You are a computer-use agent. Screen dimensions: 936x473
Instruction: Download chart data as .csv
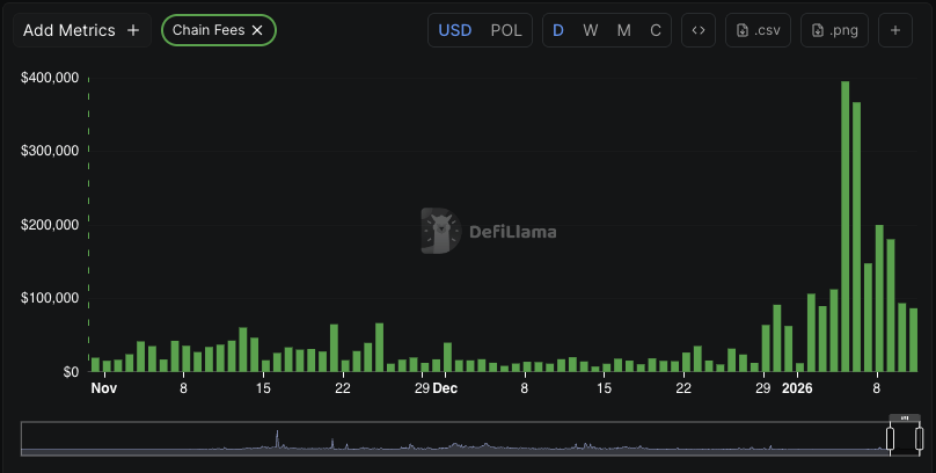pyautogui.click(x=756, y=30)
